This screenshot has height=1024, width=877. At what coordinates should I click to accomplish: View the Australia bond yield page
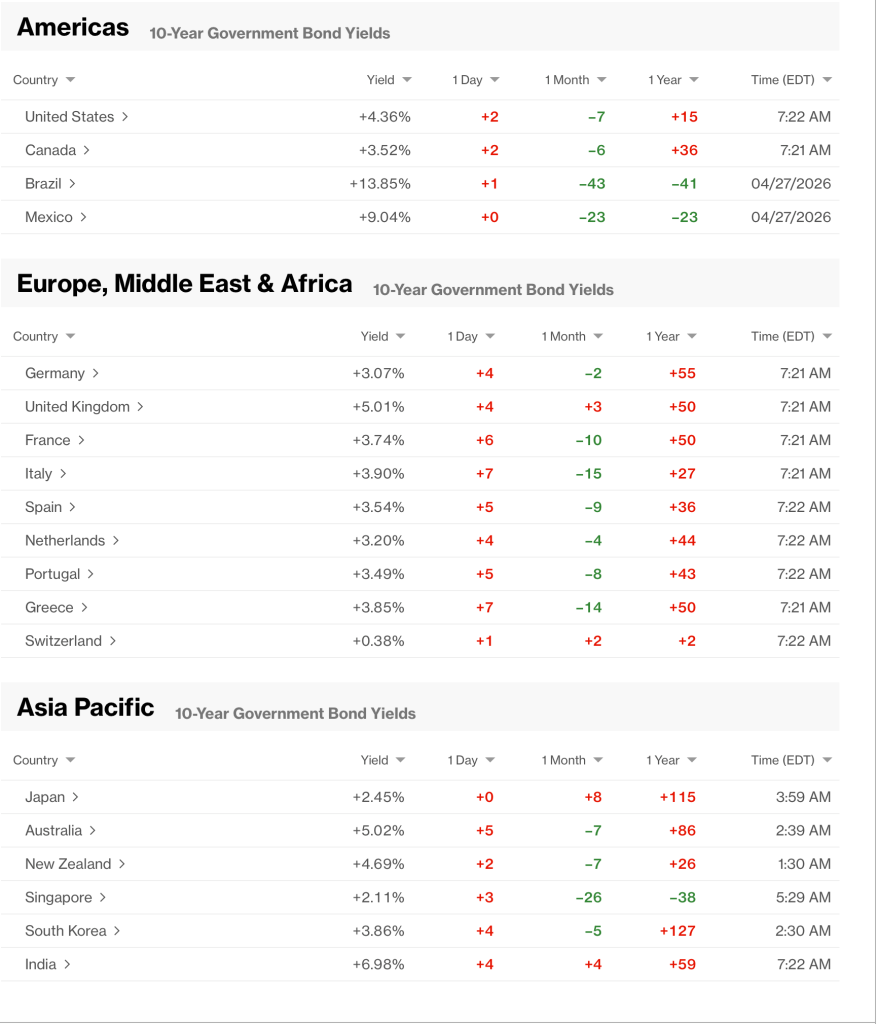pos(54,831)
